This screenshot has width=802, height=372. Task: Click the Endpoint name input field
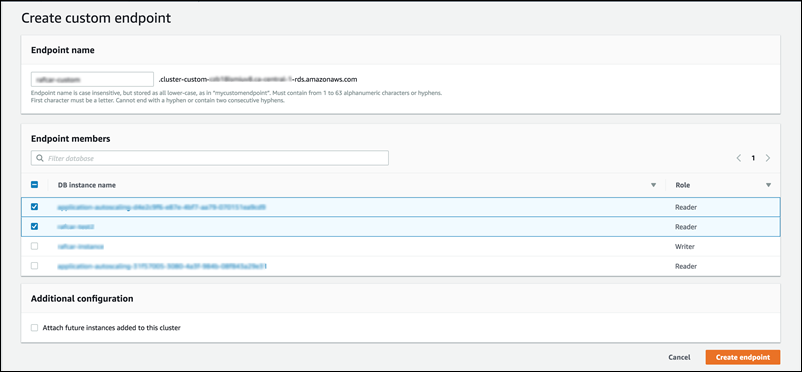pos(93,79)
